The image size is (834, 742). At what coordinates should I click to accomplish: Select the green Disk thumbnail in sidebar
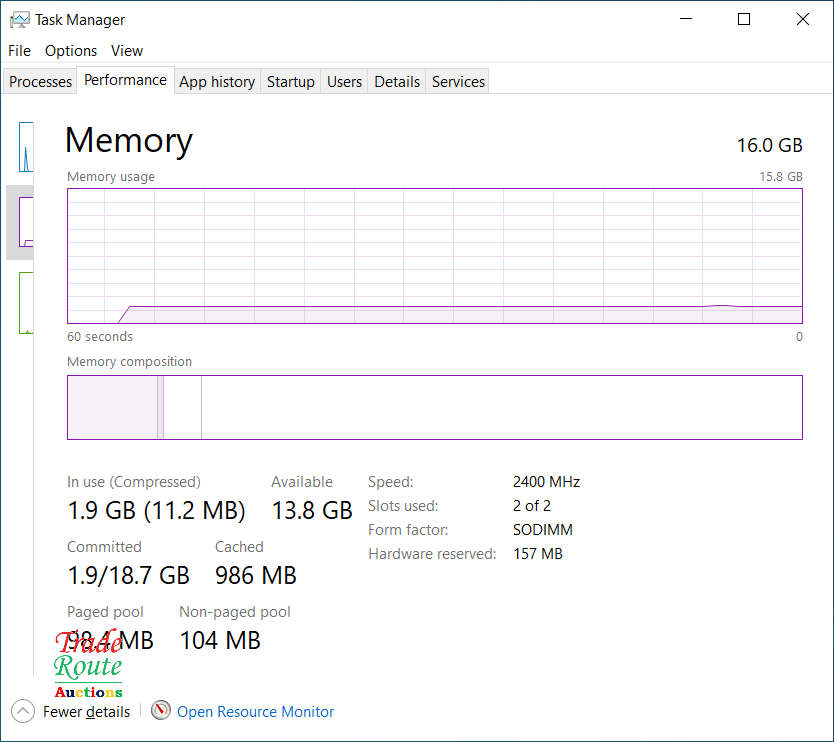[26, 303]
